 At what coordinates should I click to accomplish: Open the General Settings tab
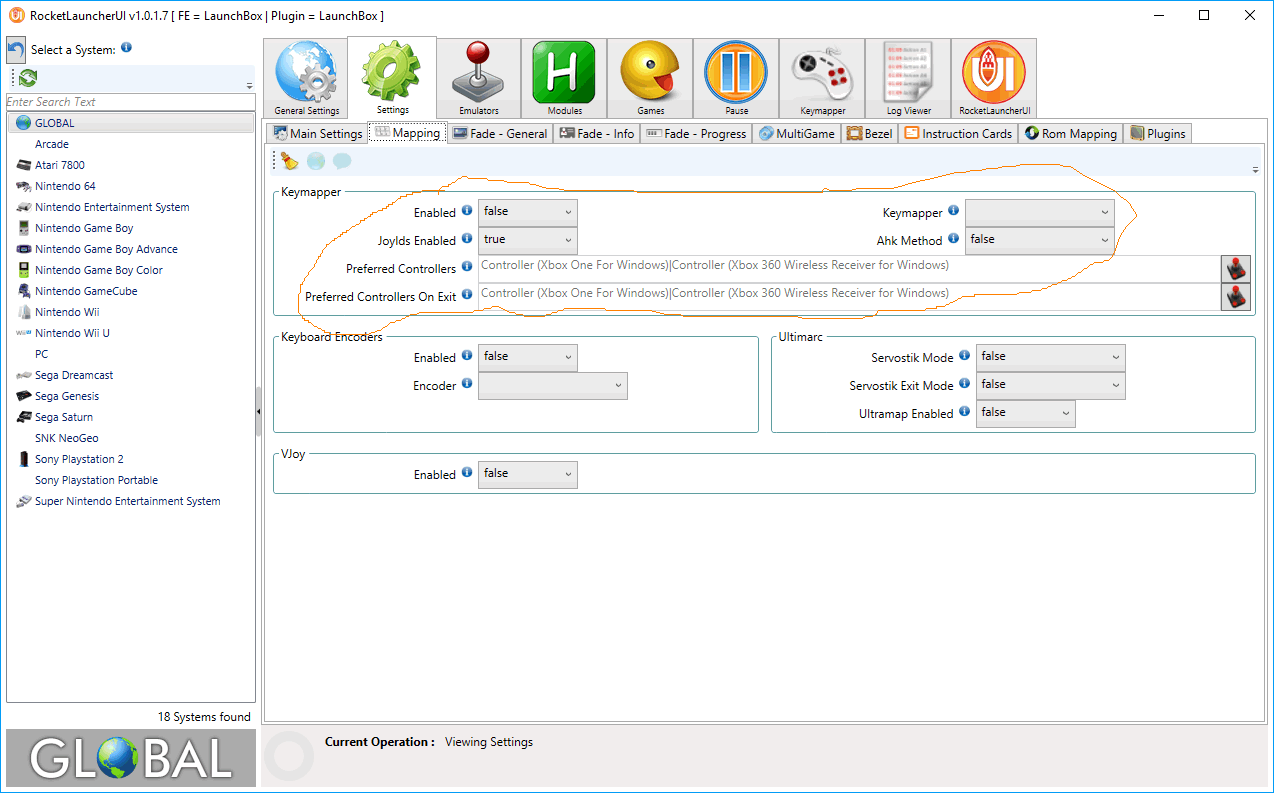307,78
